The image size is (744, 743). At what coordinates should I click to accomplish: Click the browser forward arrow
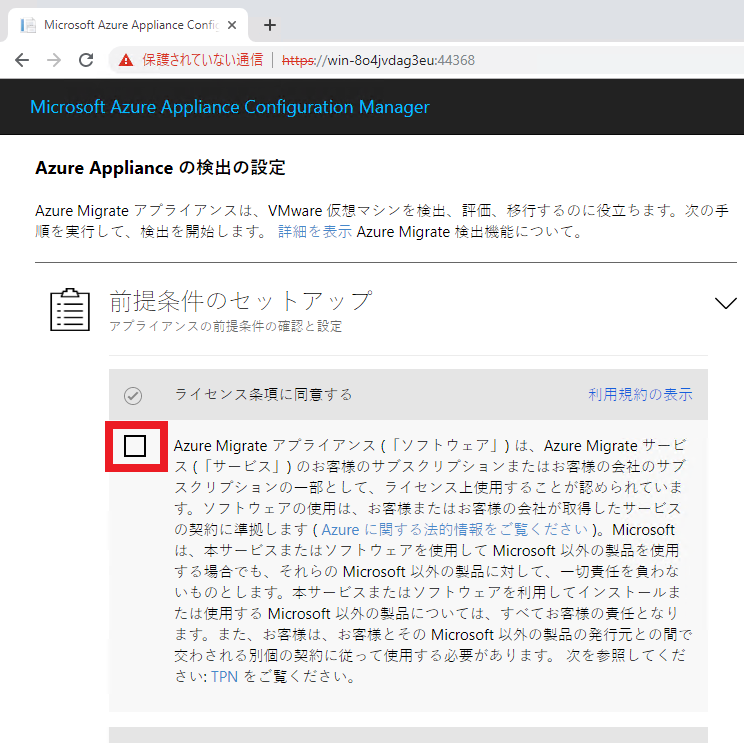(x=54, y=60)
